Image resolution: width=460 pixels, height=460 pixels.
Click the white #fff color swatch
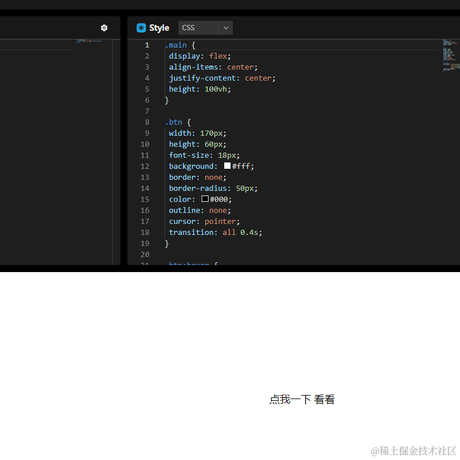click(227, 166)
